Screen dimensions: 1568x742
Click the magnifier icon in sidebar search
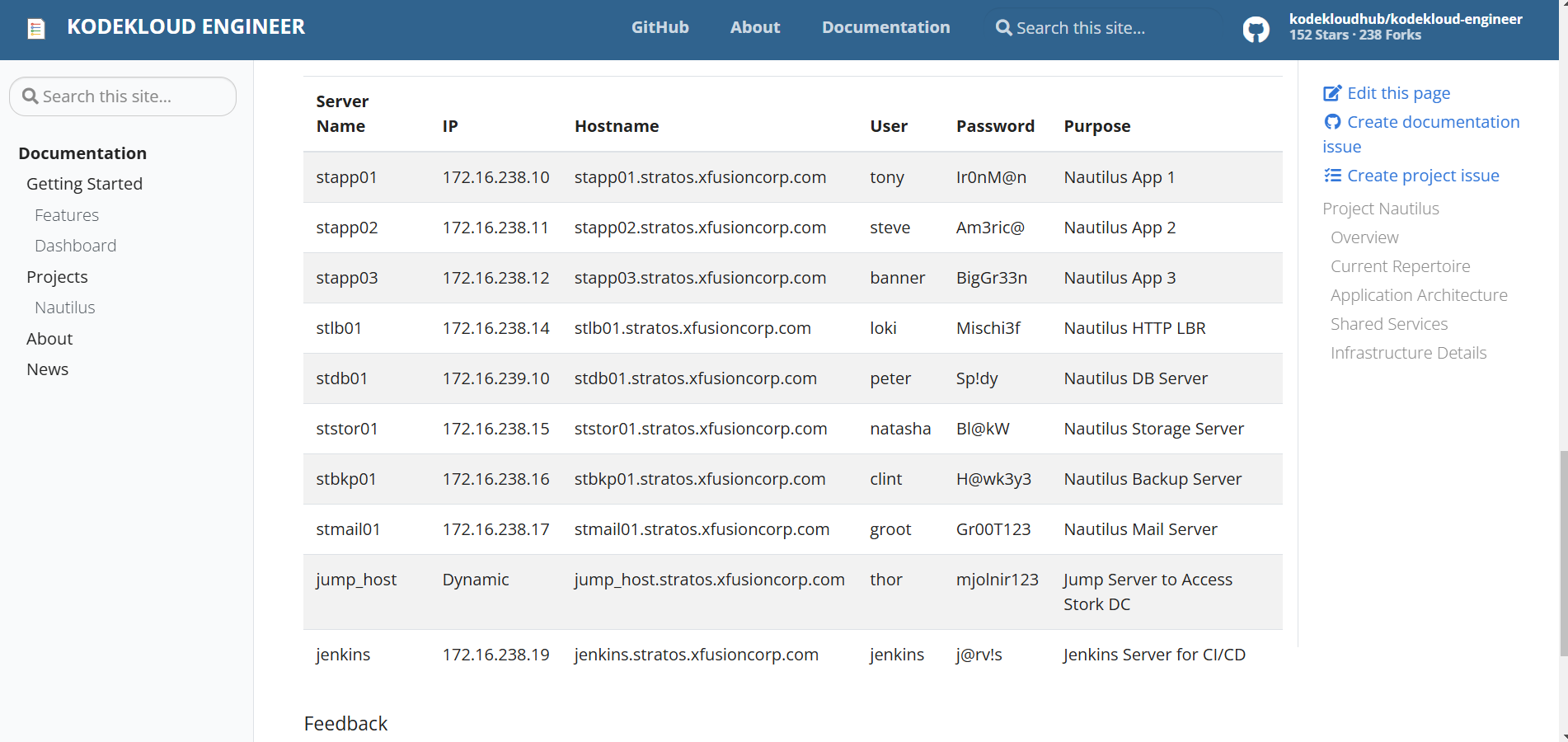(x=31, y=96)
